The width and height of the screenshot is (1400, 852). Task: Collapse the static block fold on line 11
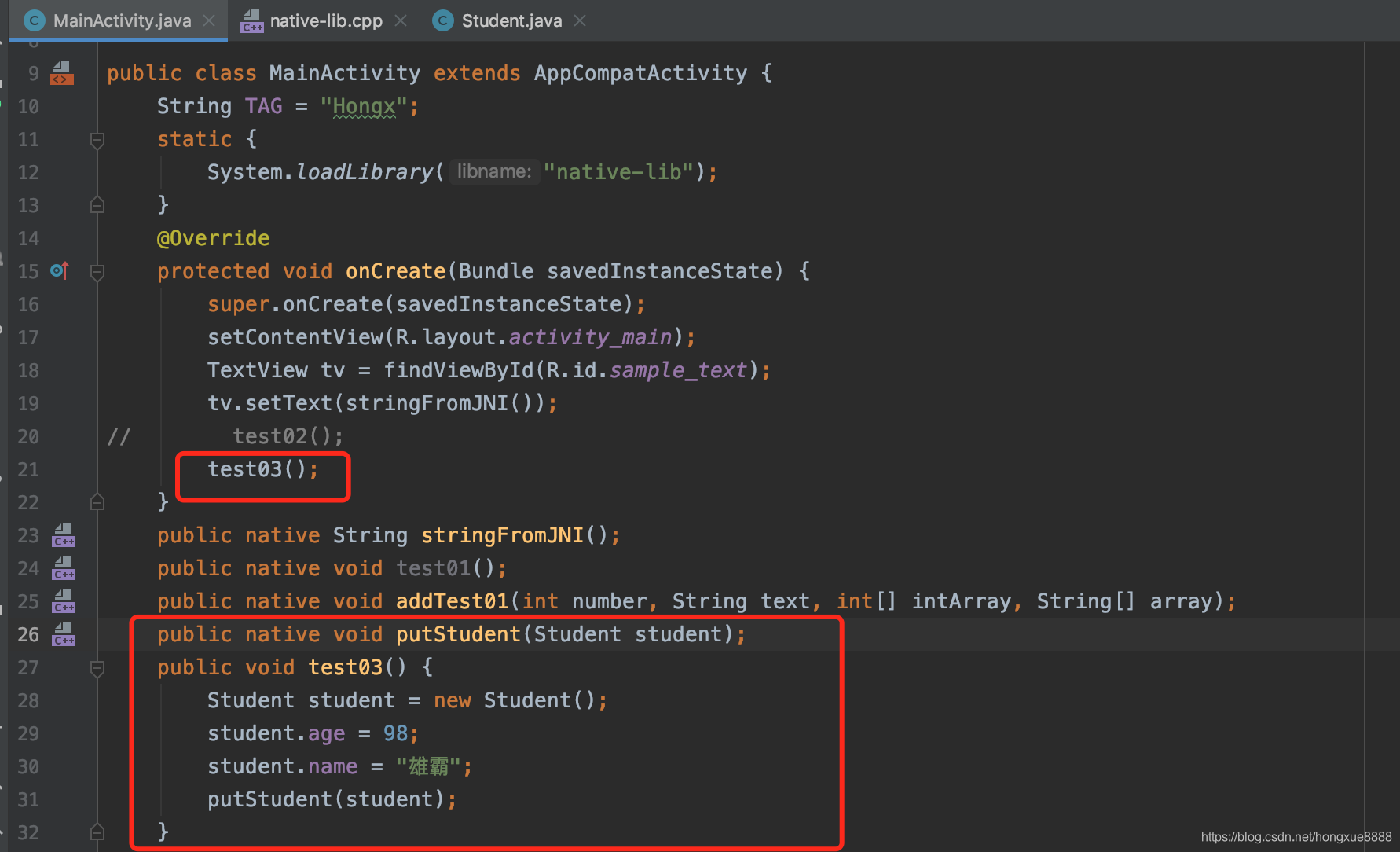click(x=97, y=140)
